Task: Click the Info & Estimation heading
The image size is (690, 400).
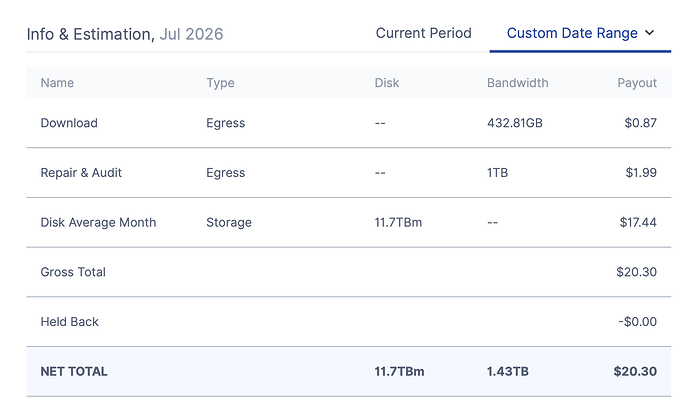Action: point(91,34)
